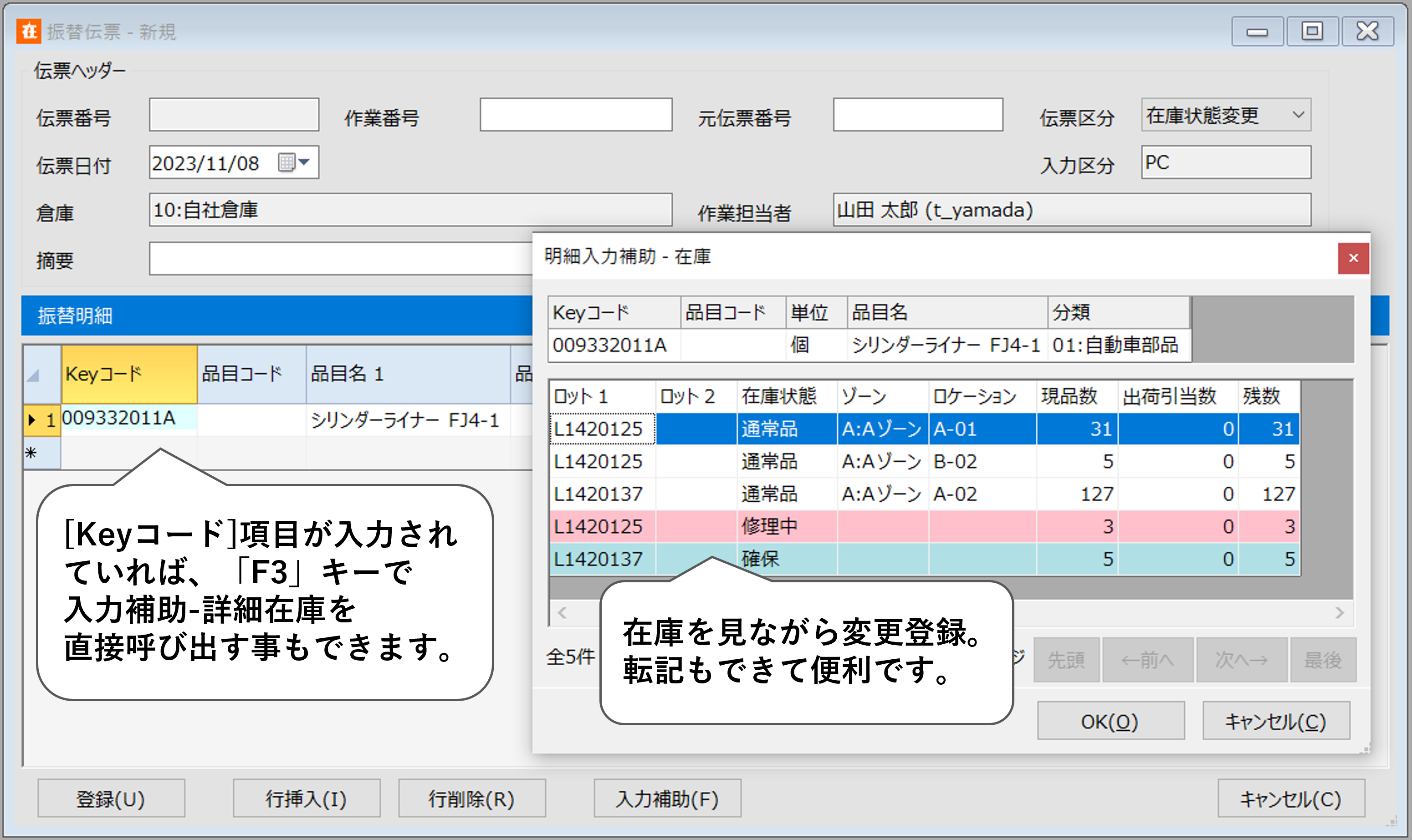Click the ロット 2 column header
The height and width of the screenshot is (840, 1412).
click(696, 396)
